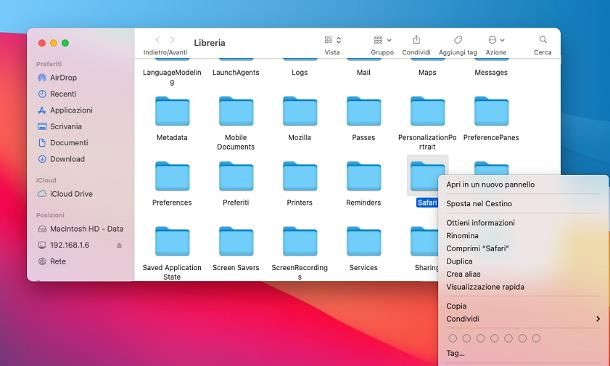Select the 192.168.1.6 network location
This screenshot has height=366, width=610.
[63, 245]
